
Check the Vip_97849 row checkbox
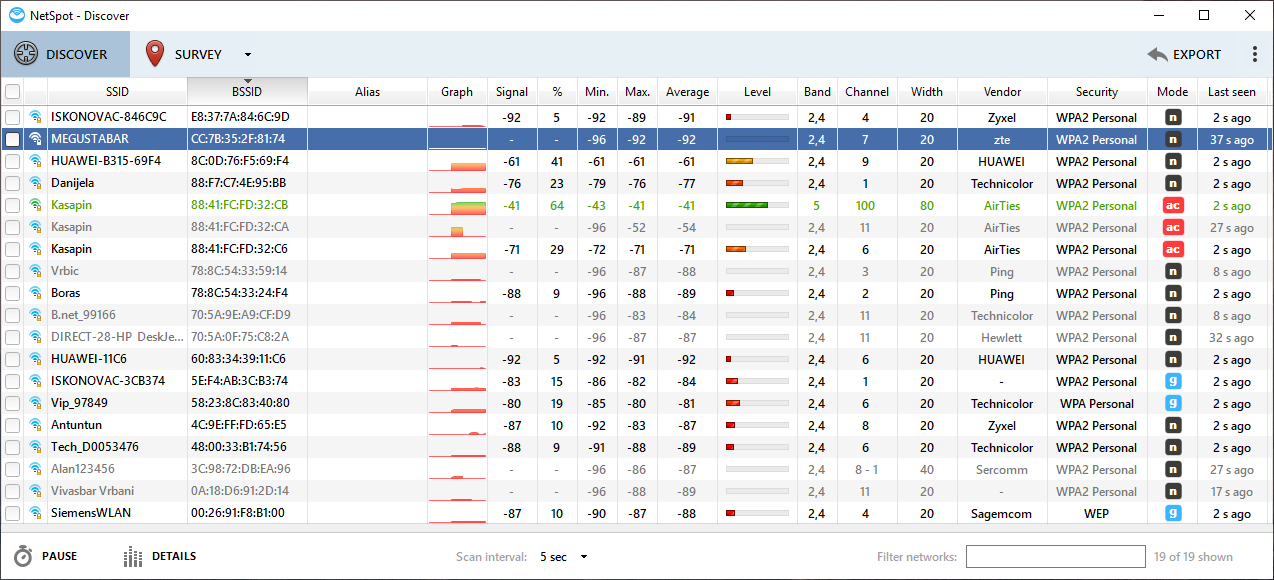tap(12, 403)
